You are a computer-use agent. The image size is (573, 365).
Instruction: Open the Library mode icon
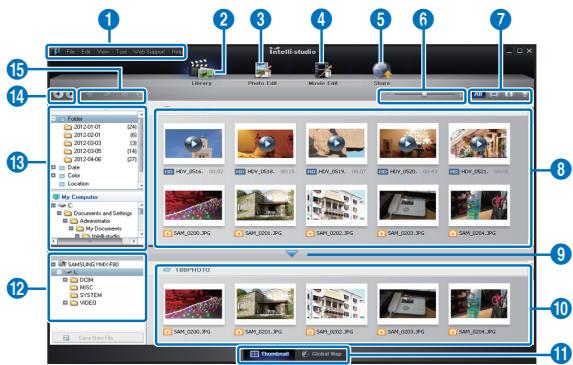201,68
